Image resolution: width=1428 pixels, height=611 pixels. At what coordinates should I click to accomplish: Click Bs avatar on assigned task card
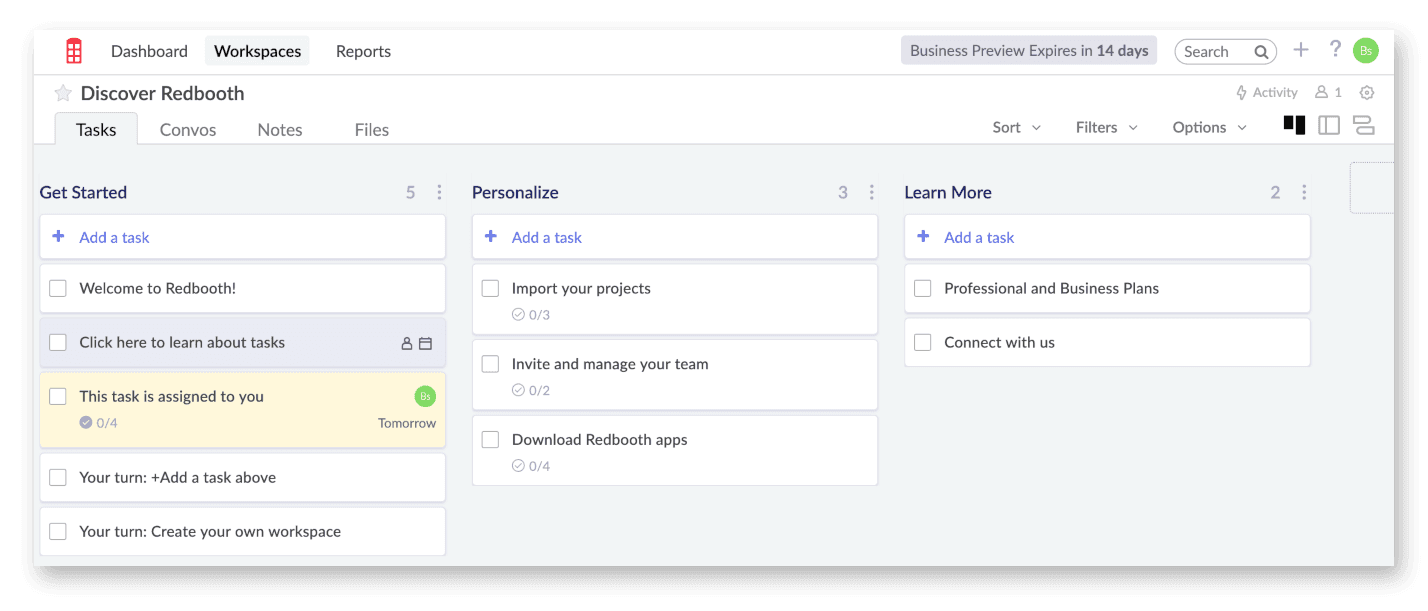pos(425,396)
